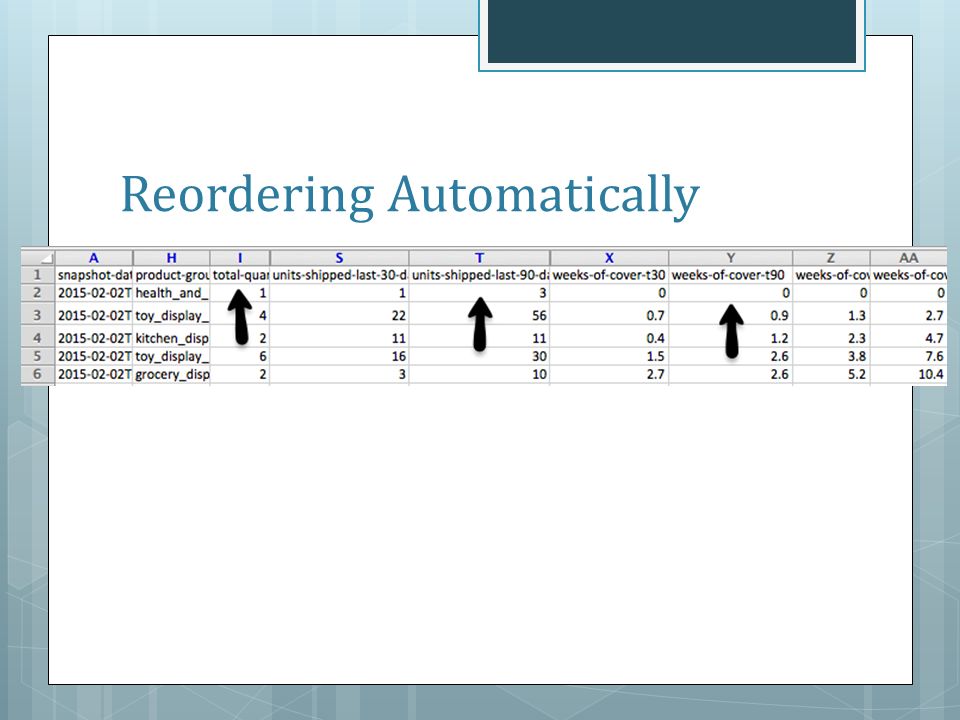Click the kitchen_disp product cell
The height and width of the screenshot is (720, 960).
[x=171, y=337]
